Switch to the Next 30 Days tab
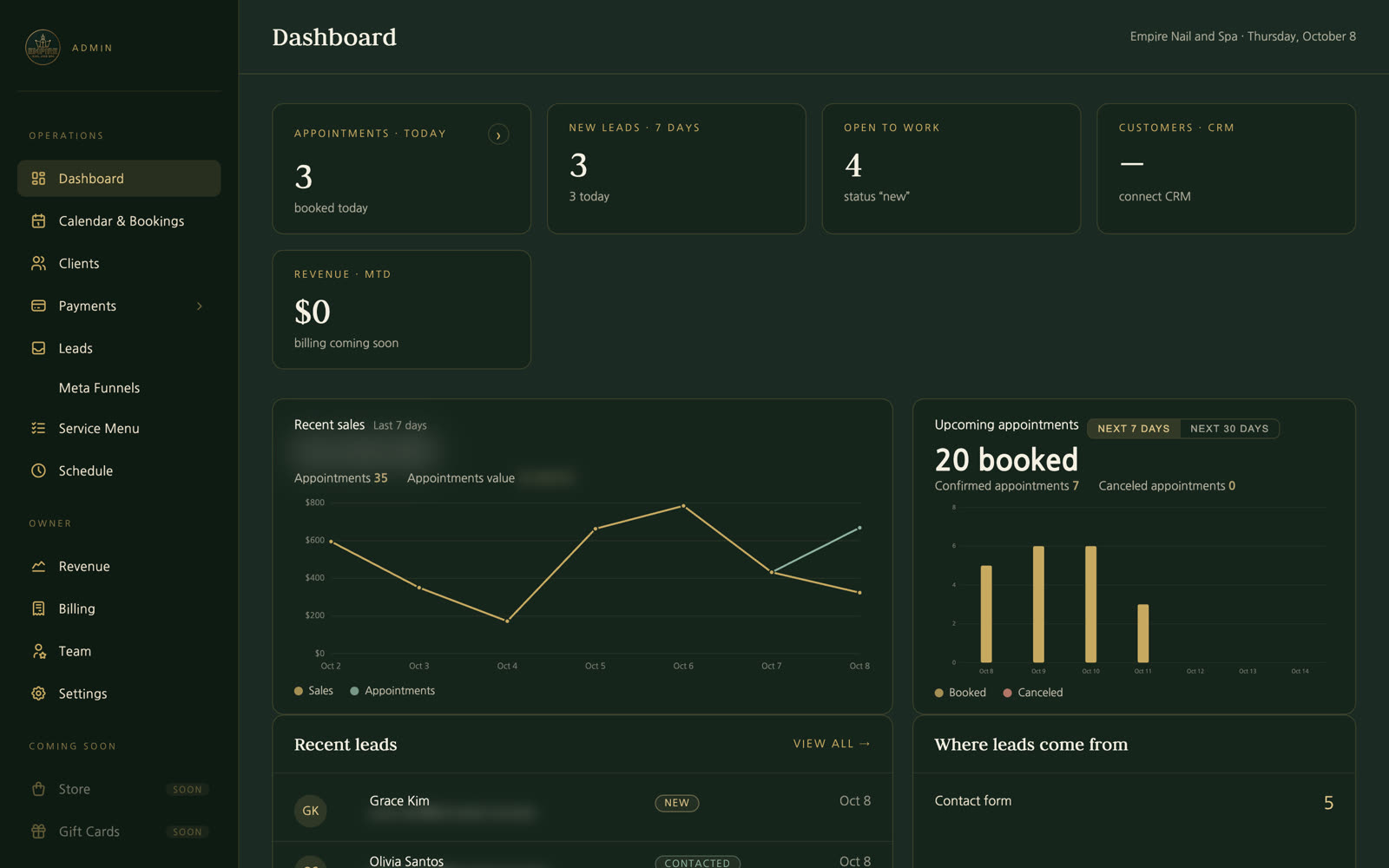The width and height of the screenshot is (1389, 868). [1229, 429]
